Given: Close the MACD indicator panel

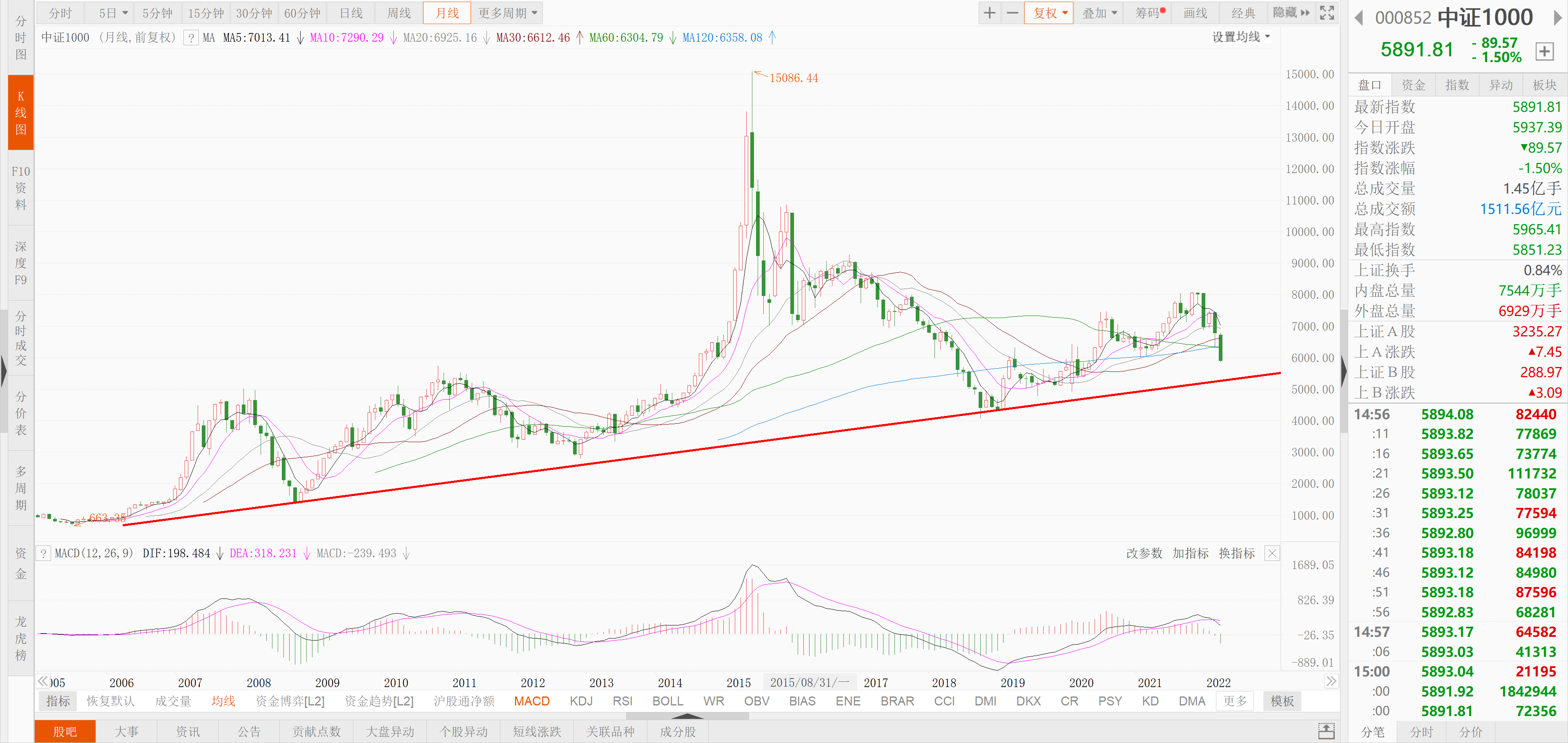Looking at the screenshot, I should pos(1272,553).
